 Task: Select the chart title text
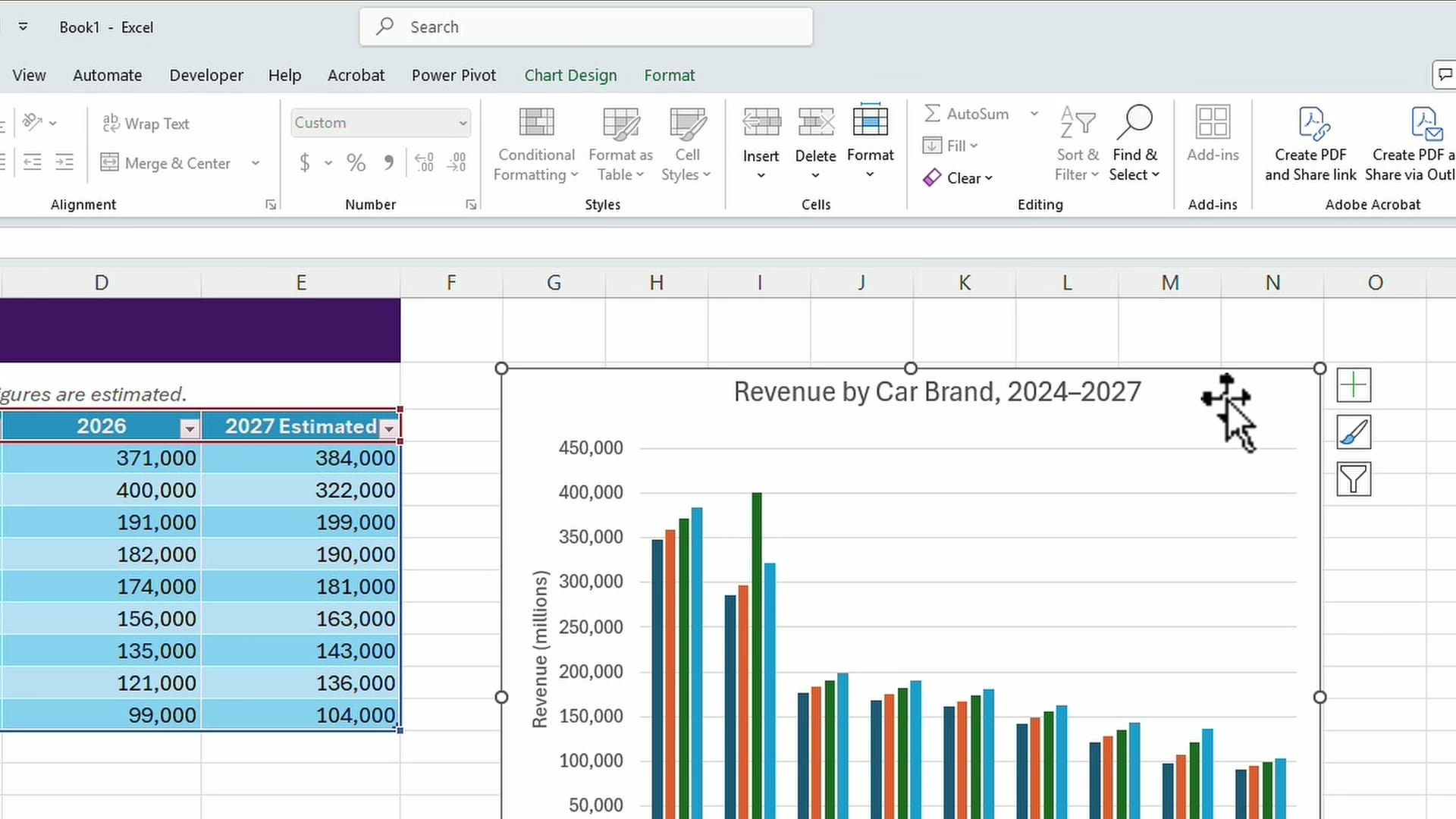tap(937, 392)
